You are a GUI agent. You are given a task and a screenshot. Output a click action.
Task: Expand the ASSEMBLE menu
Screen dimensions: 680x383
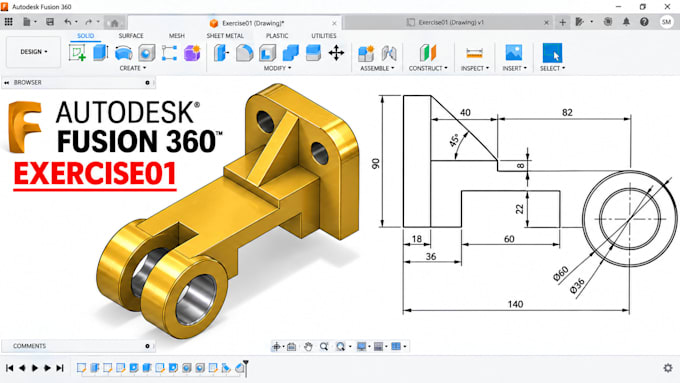tap(377, 68)
